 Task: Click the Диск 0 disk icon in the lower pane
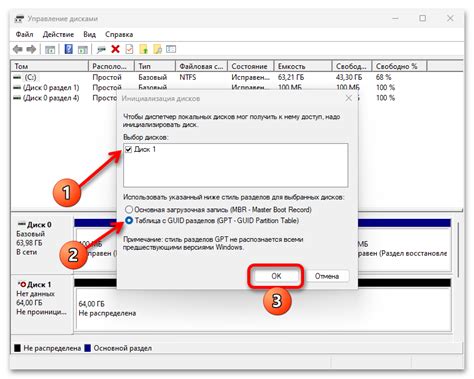pos(21,224)
